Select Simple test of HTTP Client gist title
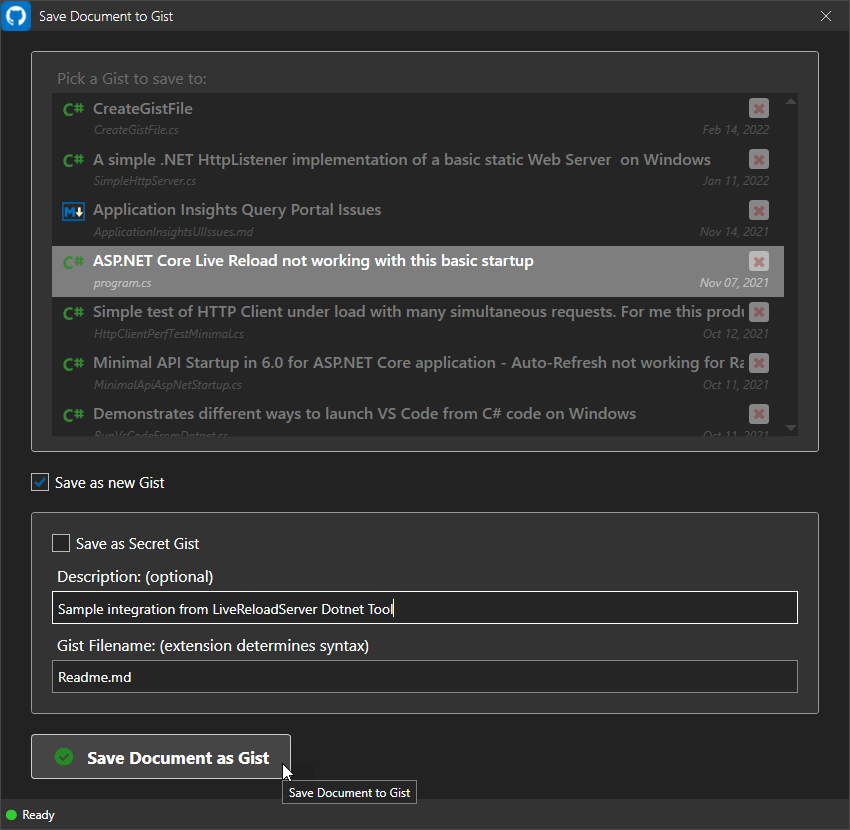Screen dimensions: 850x830 (418, 312)
